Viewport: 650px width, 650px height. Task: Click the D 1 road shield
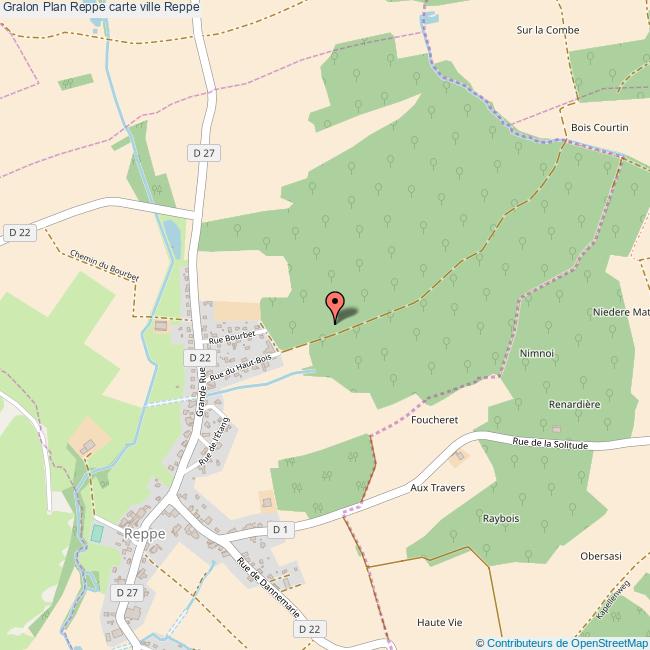click(281, 529)
